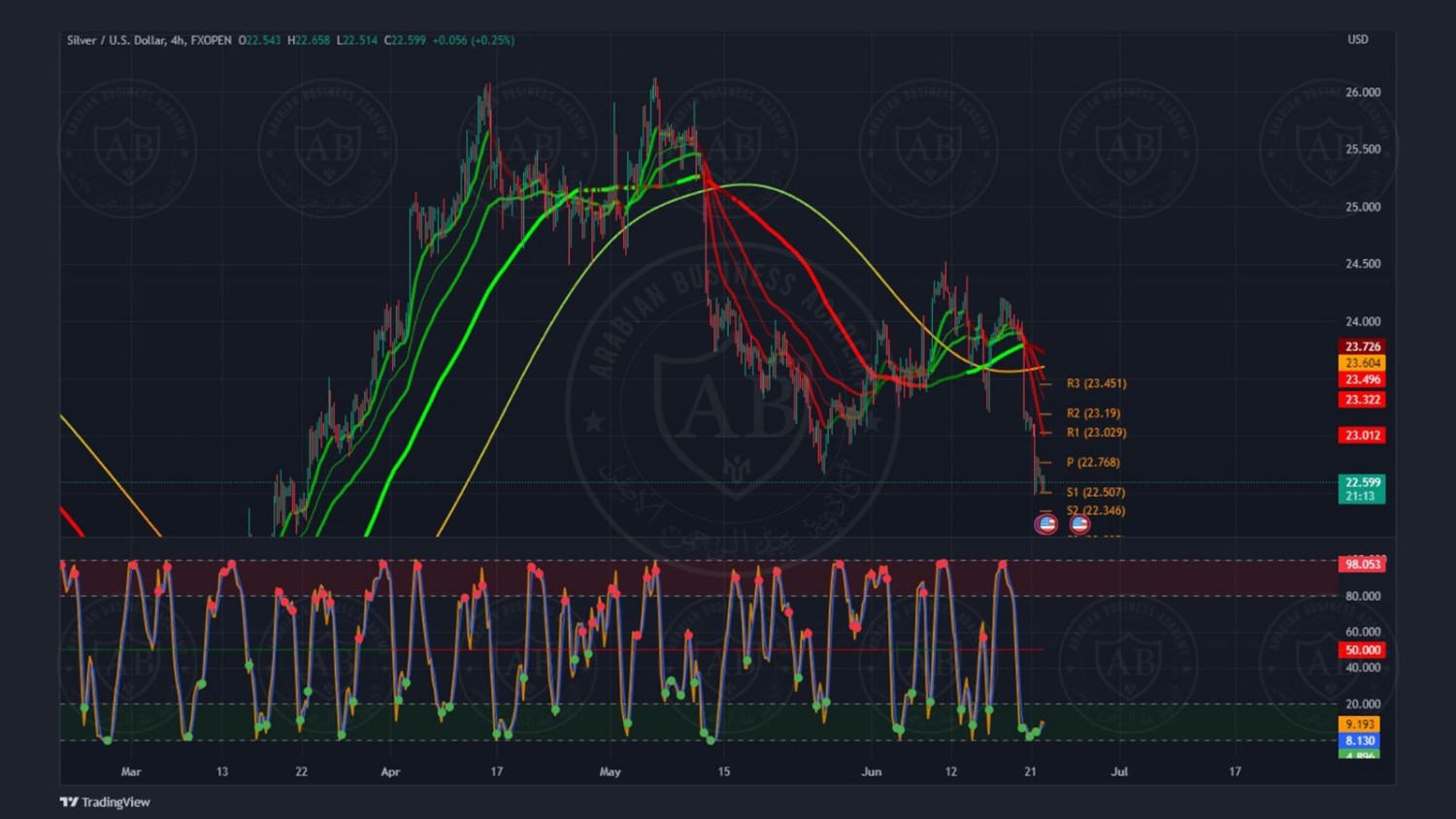Click the R3 (23.451) pivot label

click(x=1096, y=383)
